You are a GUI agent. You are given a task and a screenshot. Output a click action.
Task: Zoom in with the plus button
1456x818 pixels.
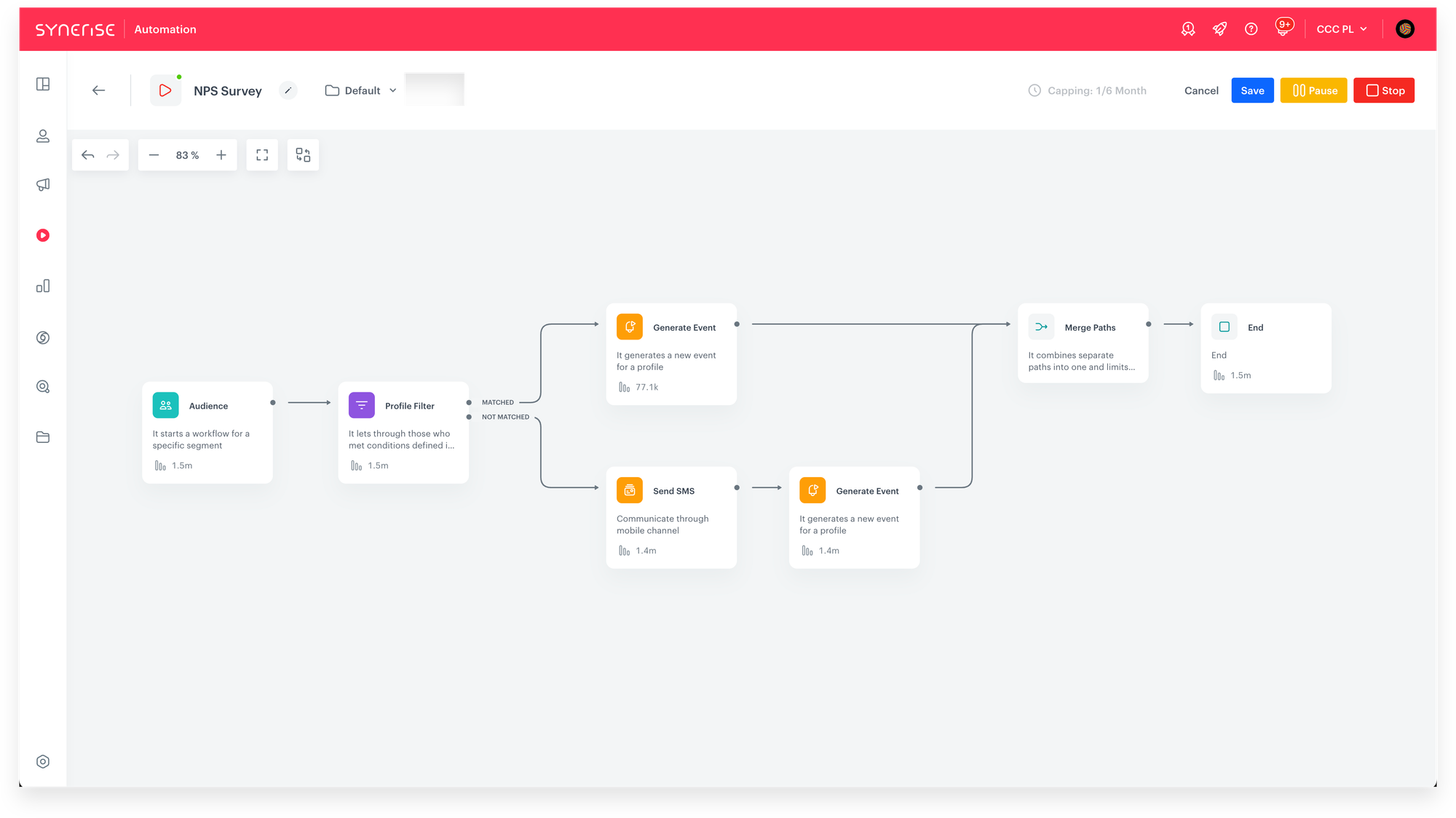click(221, 155)
